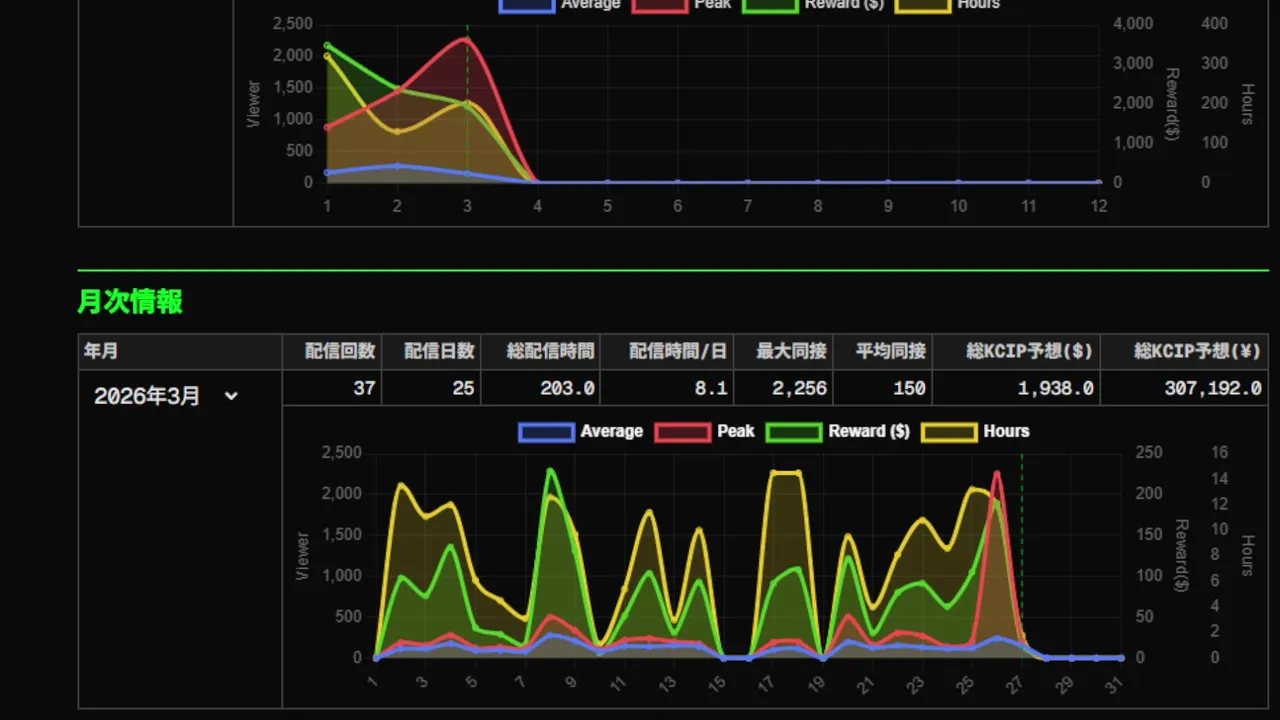
Task: Click the yellow Hours legend swatch in monthly chart
Action: click(x=948, y=432)
